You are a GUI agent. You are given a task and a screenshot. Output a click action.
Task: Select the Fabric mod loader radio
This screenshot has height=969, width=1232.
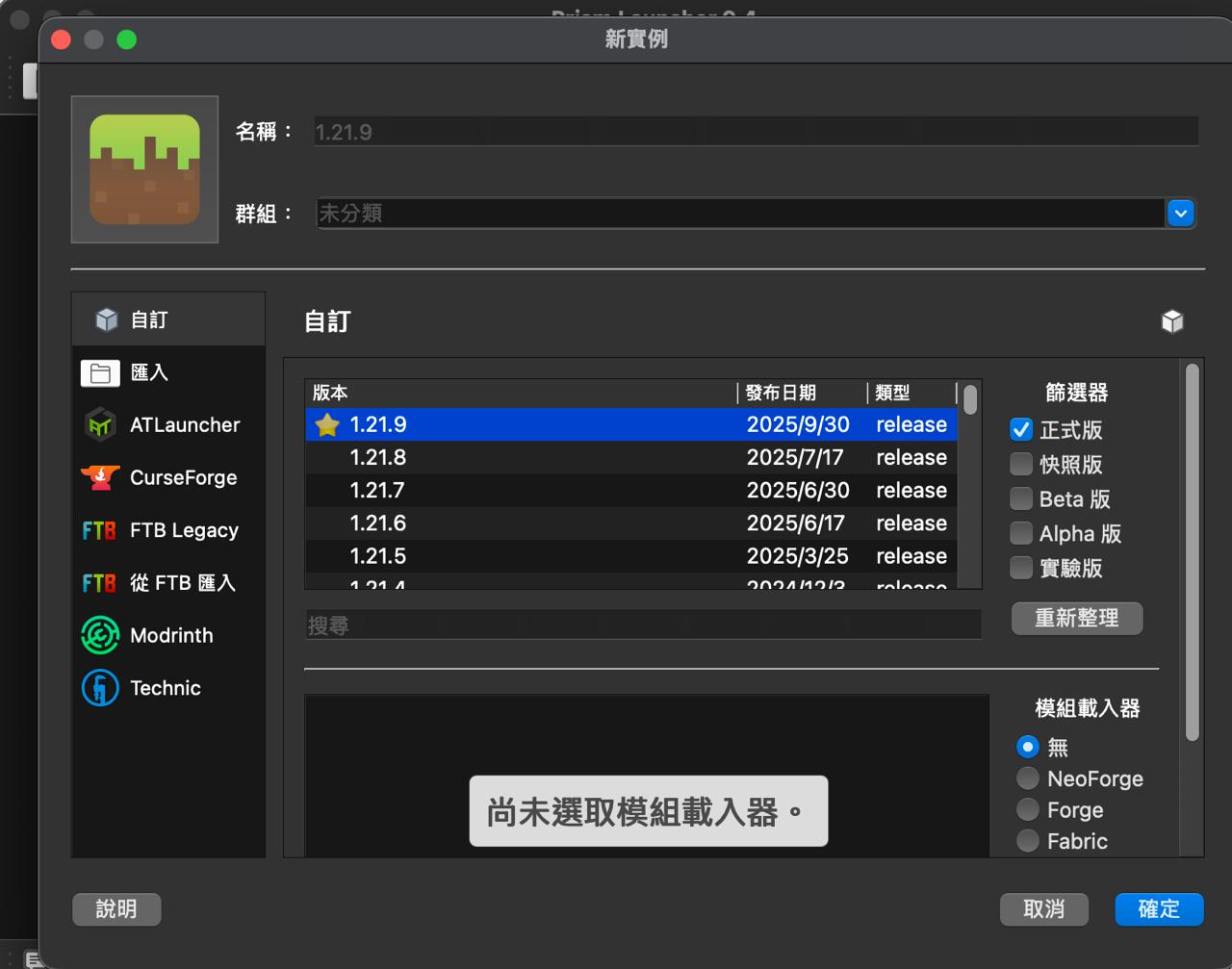(x=1028, y=841)
